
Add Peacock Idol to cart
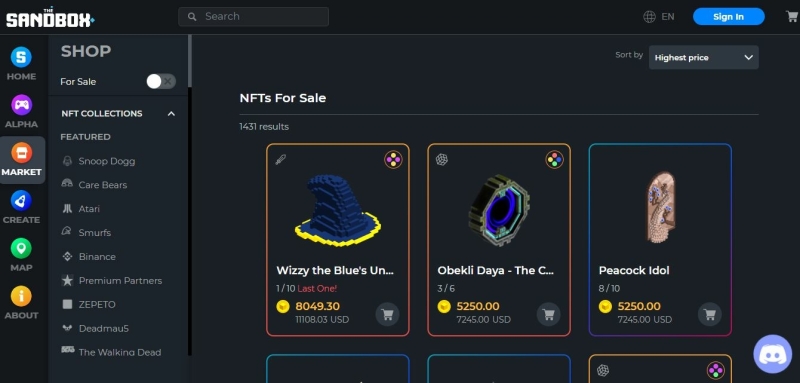tap(710, 314)
